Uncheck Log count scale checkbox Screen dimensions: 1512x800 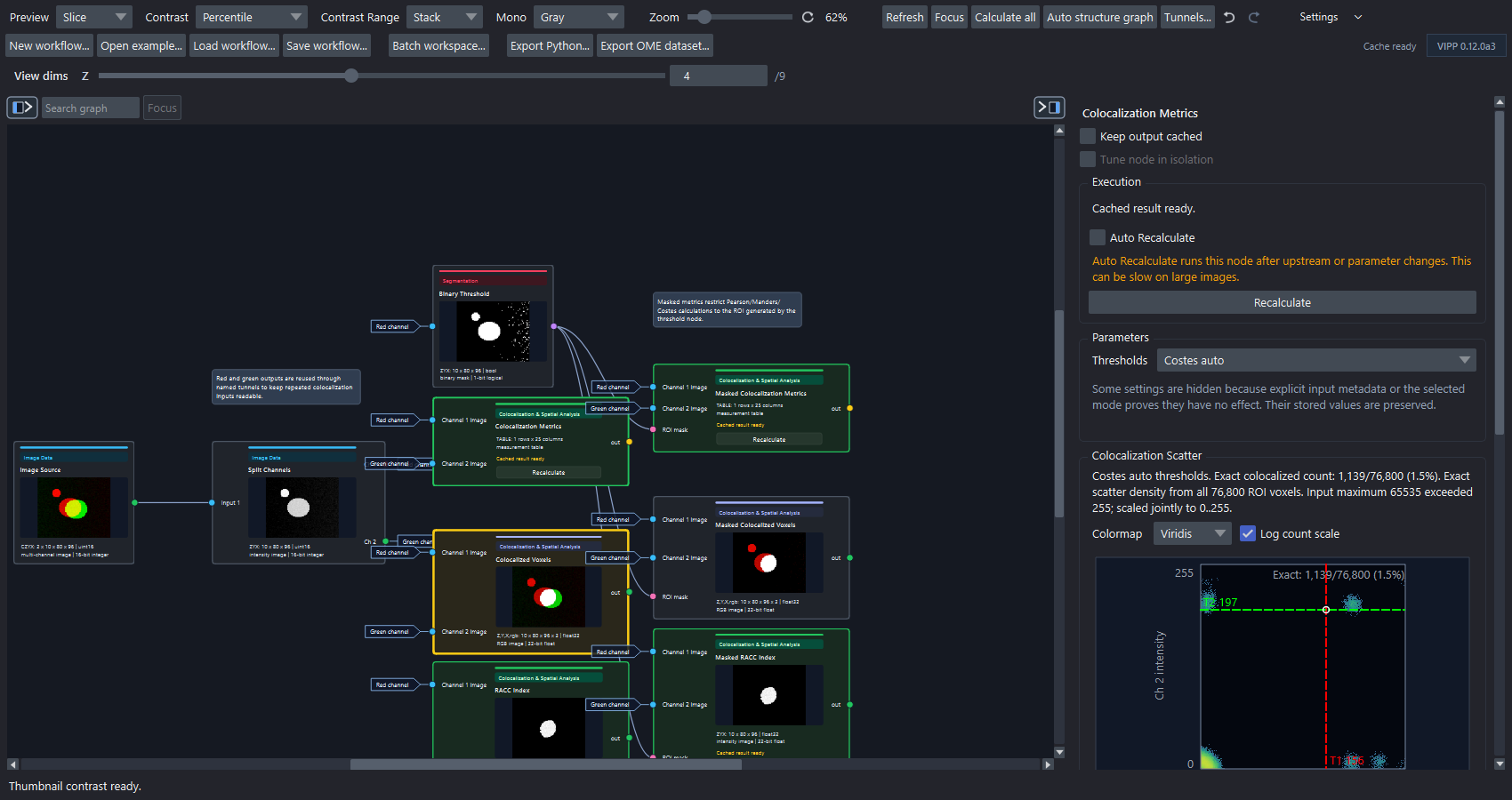coord(1248,533)
